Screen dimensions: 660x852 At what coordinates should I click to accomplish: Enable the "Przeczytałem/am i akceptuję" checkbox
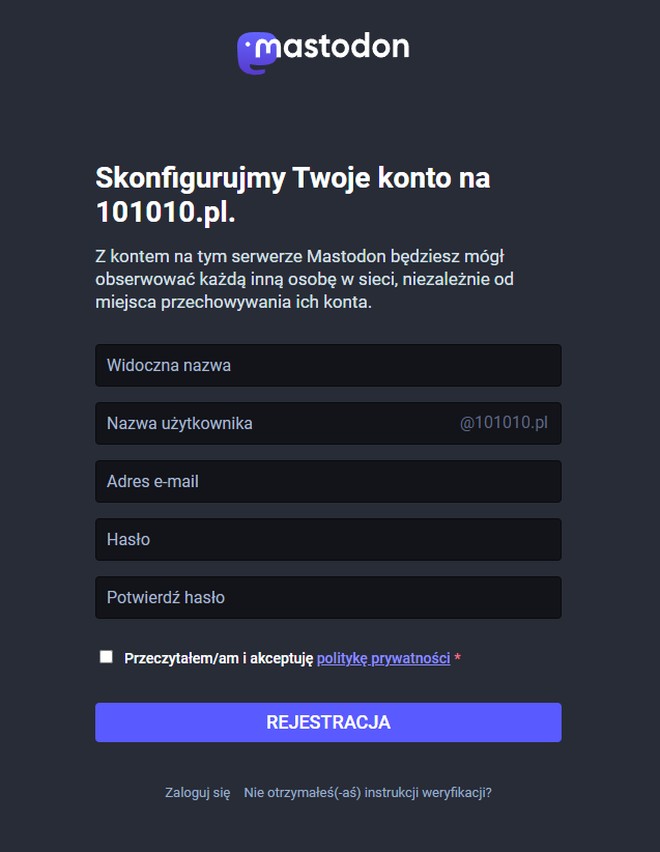106,657
